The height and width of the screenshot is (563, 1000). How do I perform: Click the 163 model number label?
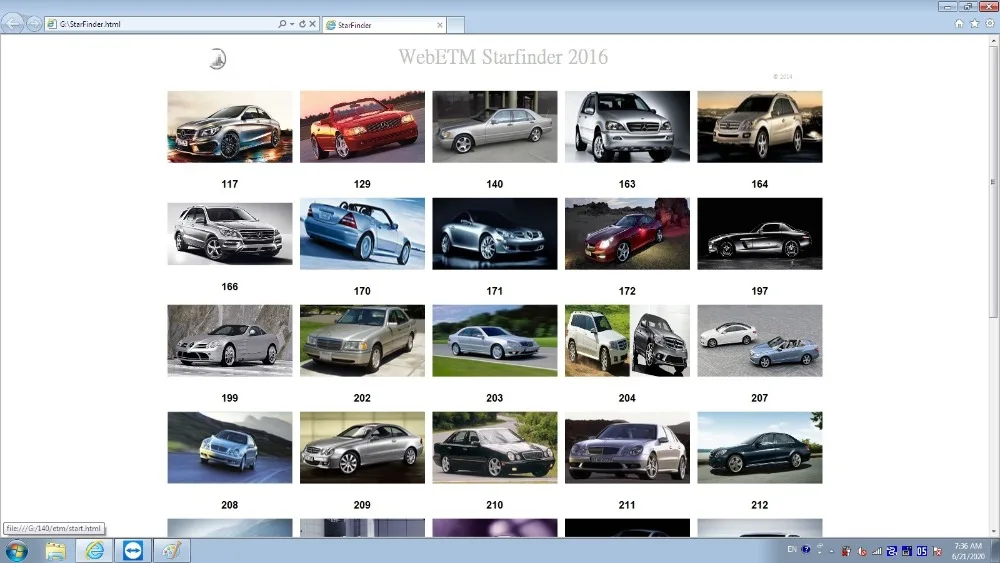point(627,184)
